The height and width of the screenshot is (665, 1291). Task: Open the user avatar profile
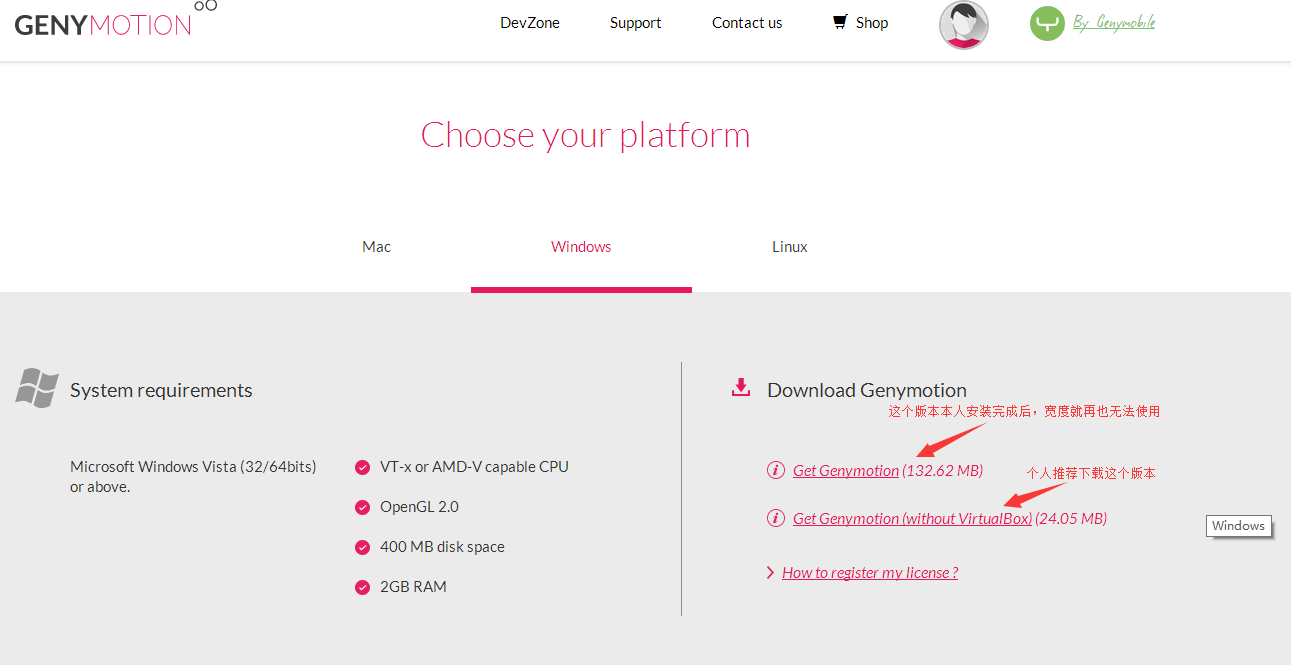(964, 25)
